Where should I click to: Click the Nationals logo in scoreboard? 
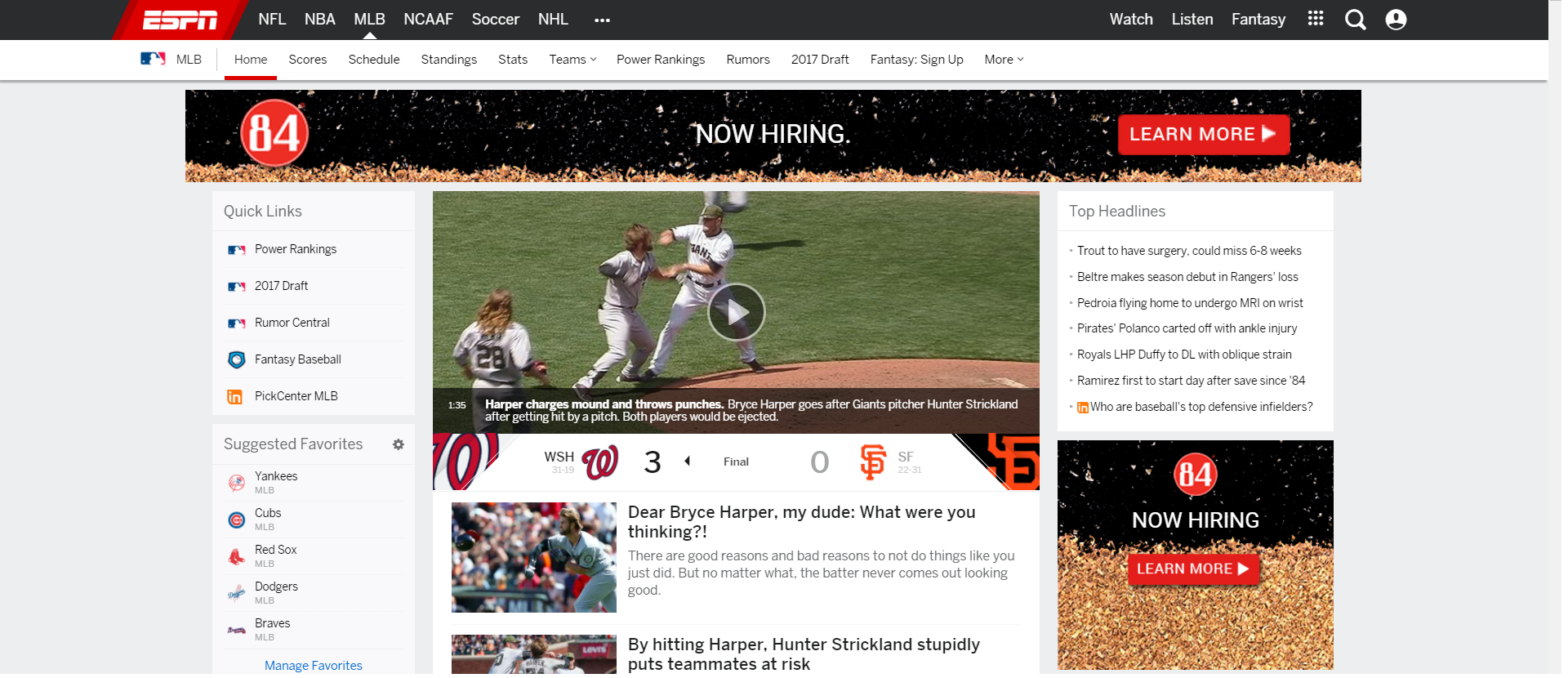600,462
